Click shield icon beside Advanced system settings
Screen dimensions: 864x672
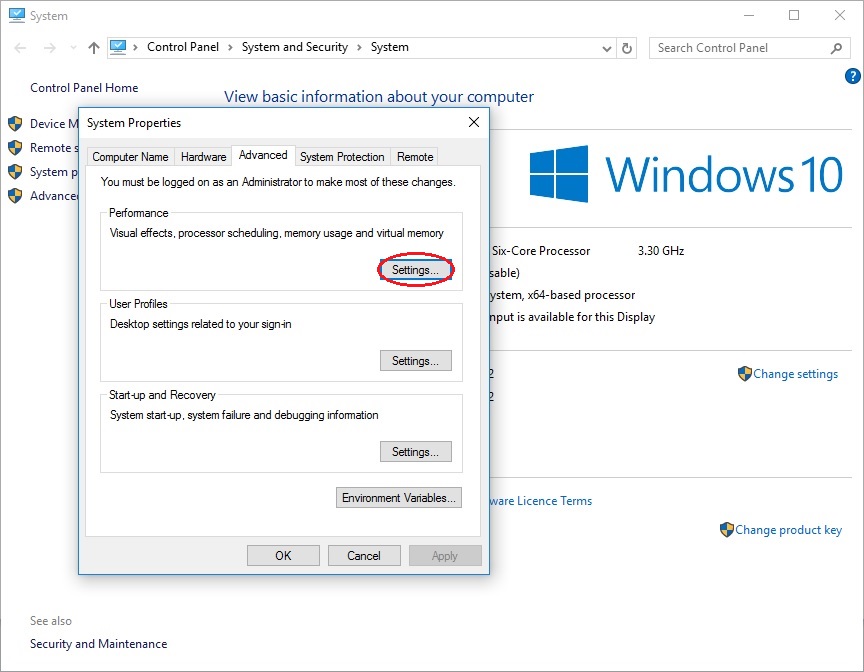(15, 196)
